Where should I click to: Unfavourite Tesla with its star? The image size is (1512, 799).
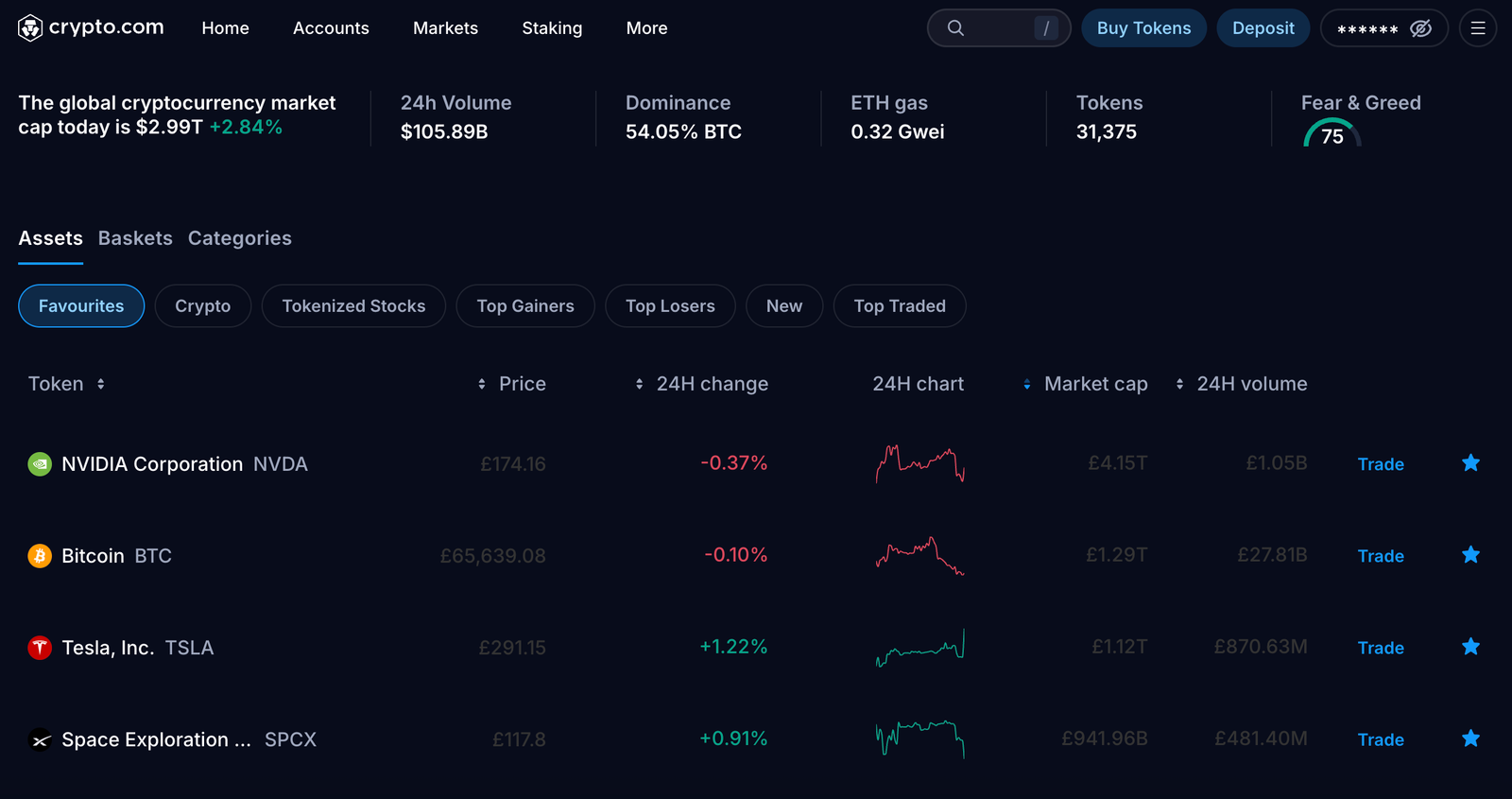(x=1470, y=647)
